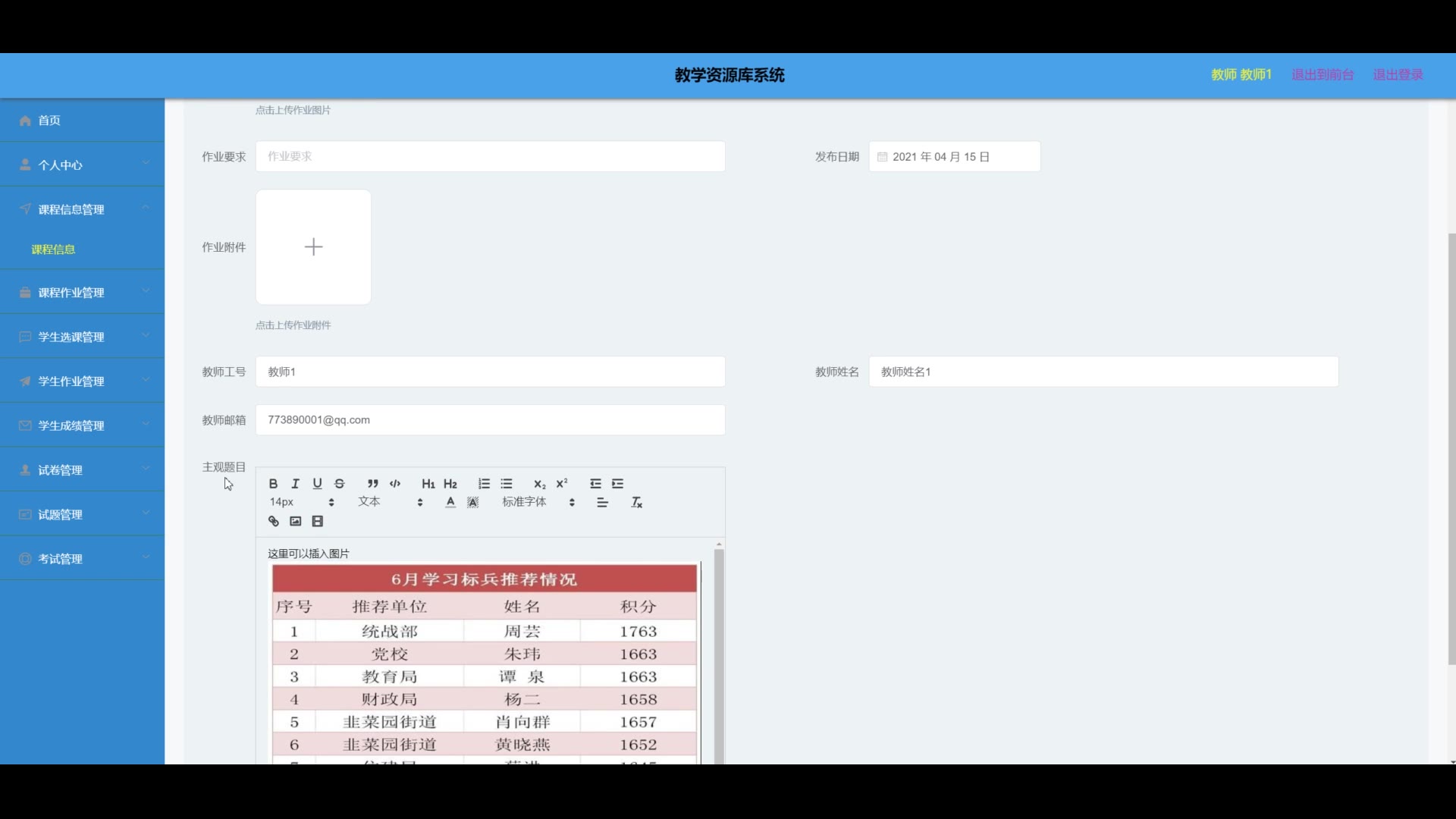Expand the 试题管理 sidebar menu
1456x819 pixels.
(82, 514)
